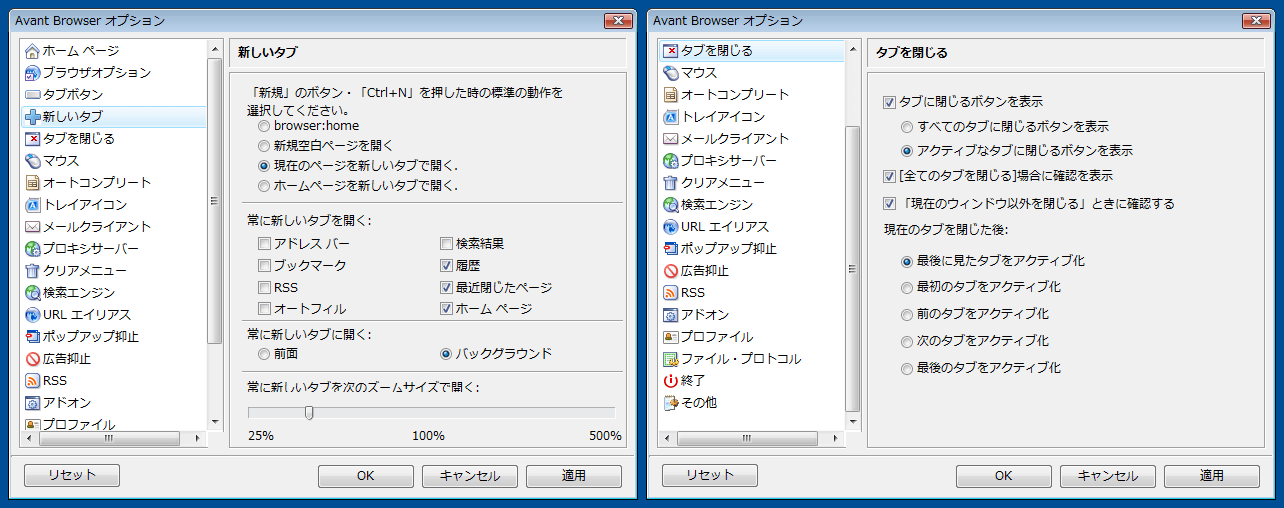Click 適用 button in right window
1284x508 pixels.
pyautogui.click(x=1212, y=476)
